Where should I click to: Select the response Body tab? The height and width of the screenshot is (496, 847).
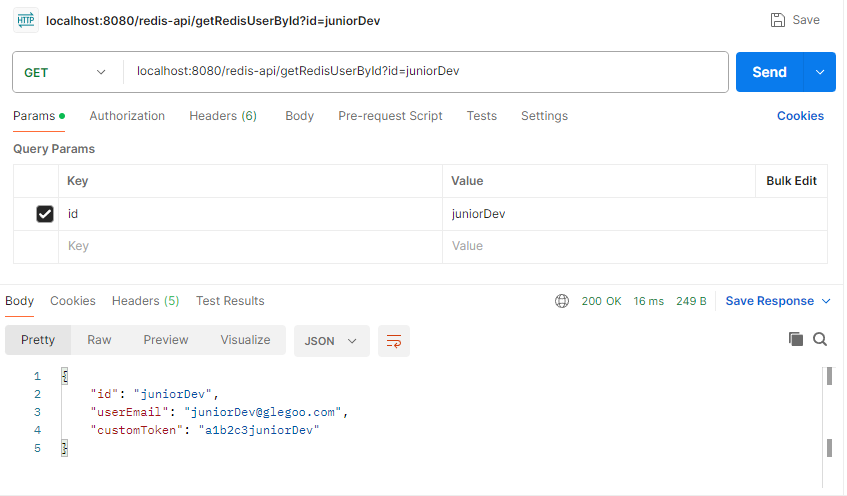coord(19,301)
